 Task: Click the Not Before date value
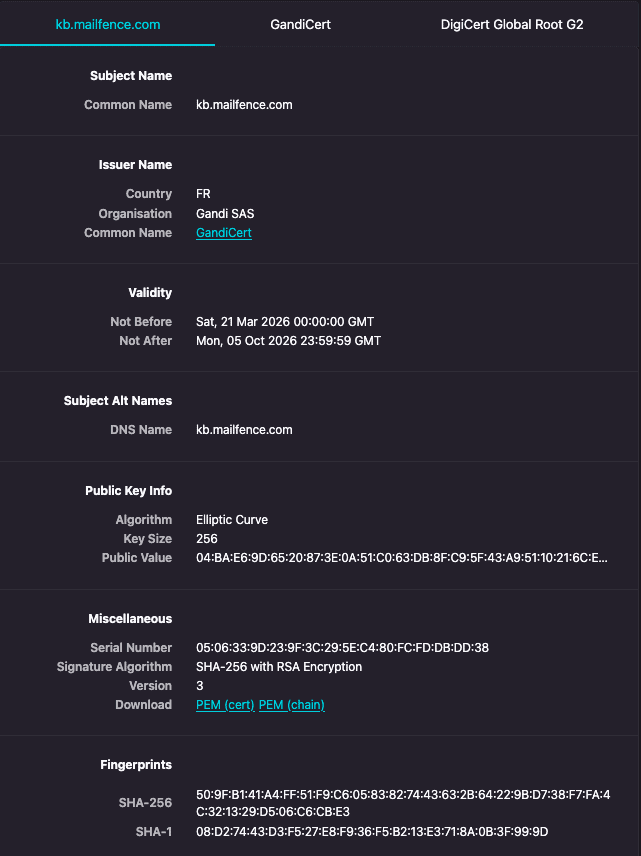pyautogui.click(x=285, y=322)
